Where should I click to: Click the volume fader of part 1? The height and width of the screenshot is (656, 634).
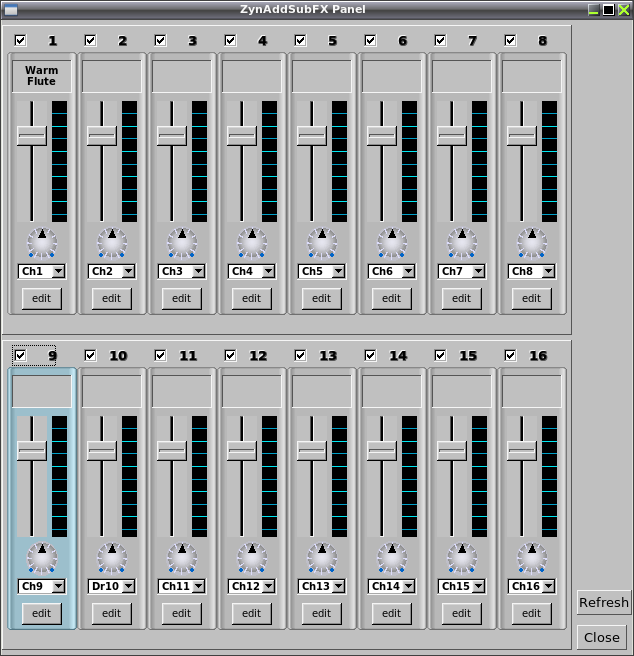pos(32,136)
